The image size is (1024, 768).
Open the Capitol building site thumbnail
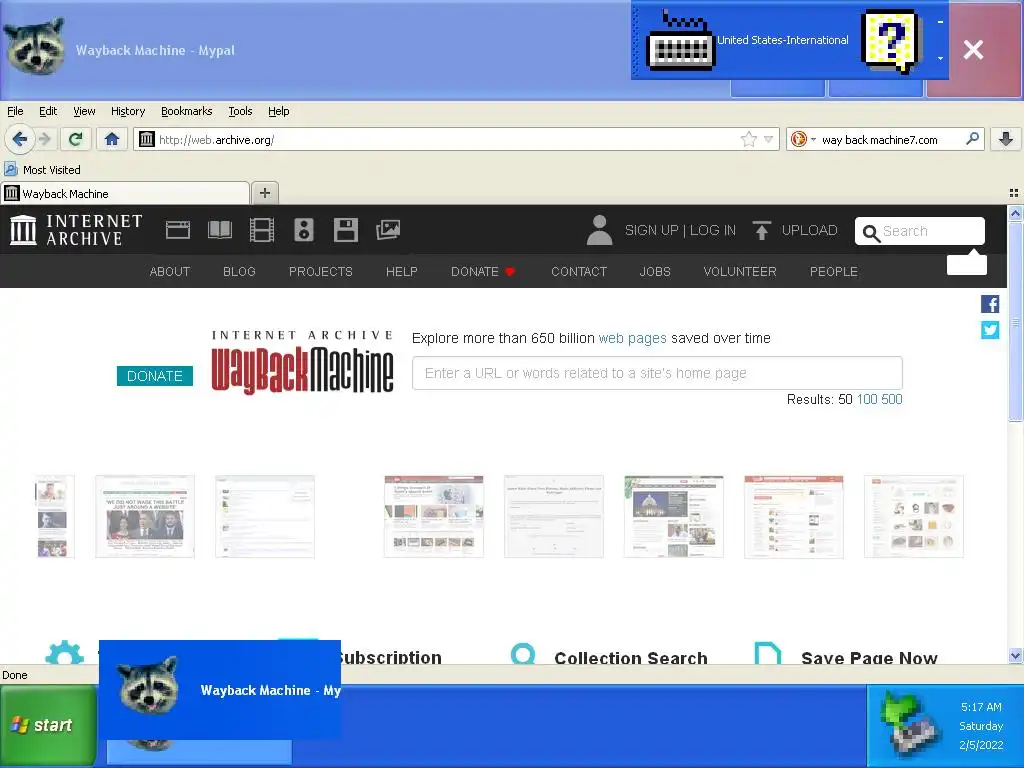pos(673,517)
